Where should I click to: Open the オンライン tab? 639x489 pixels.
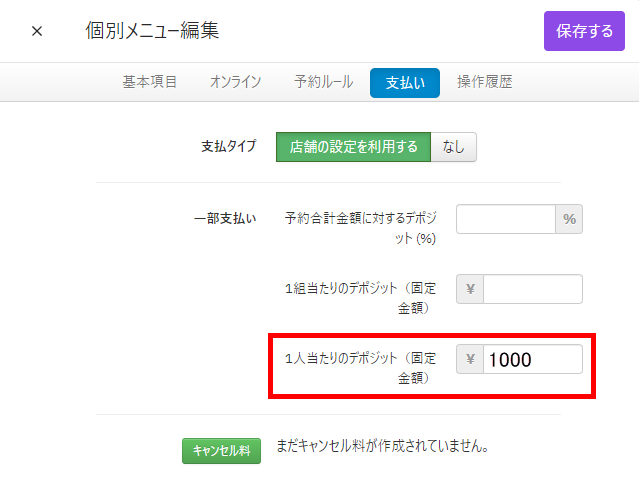(x=236, y=82)
